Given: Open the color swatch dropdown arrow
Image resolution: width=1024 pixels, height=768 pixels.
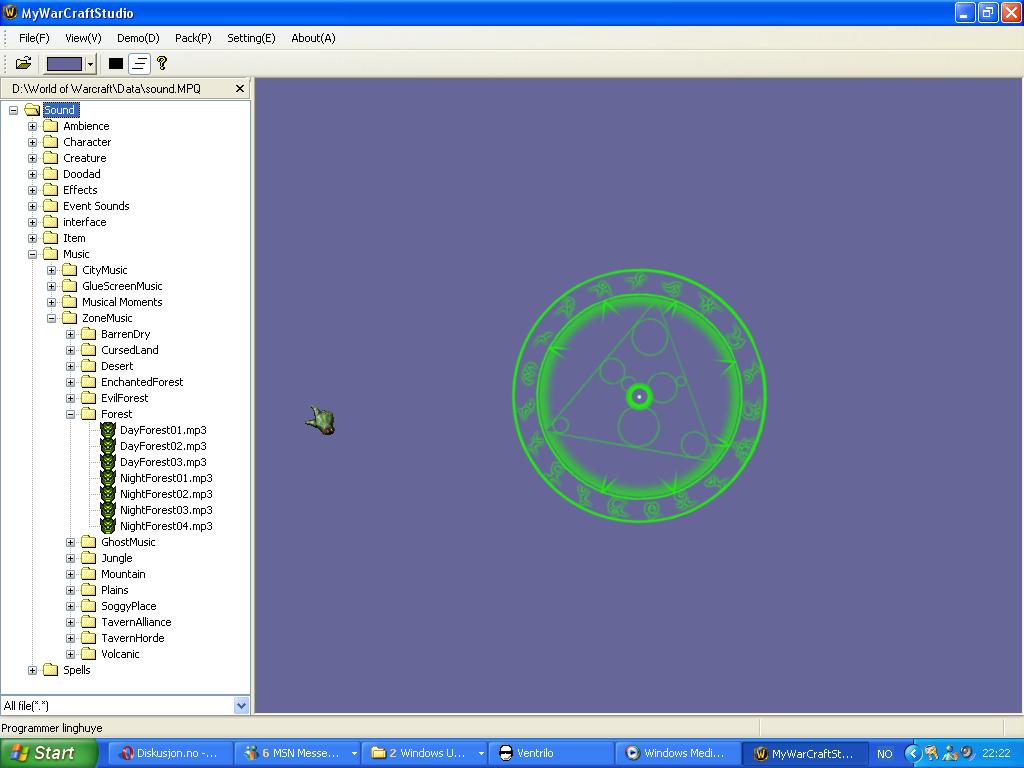Looking at the screenshot, I should point(90,64).
